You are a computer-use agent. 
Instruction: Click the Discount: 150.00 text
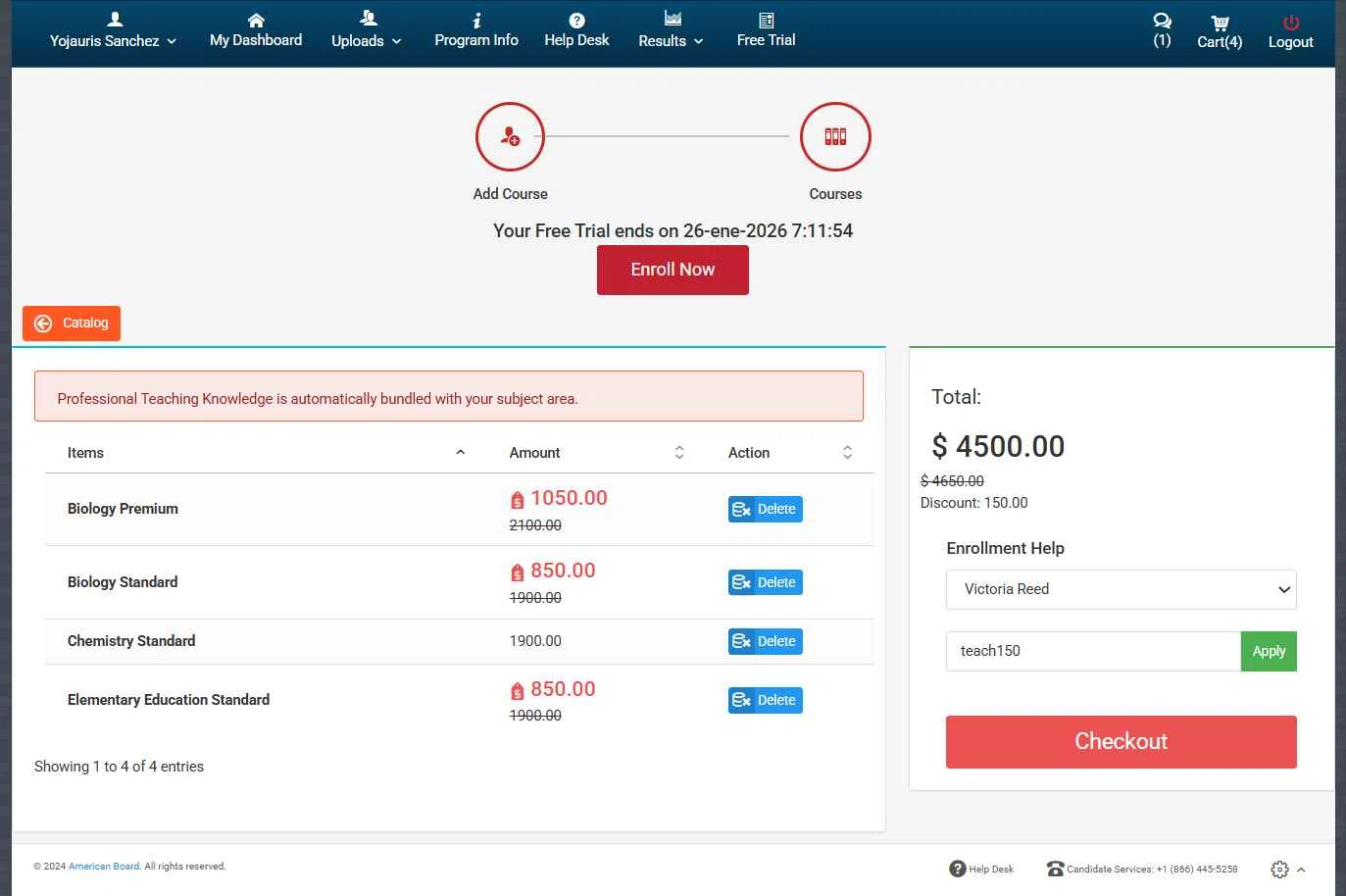point(974,503)
